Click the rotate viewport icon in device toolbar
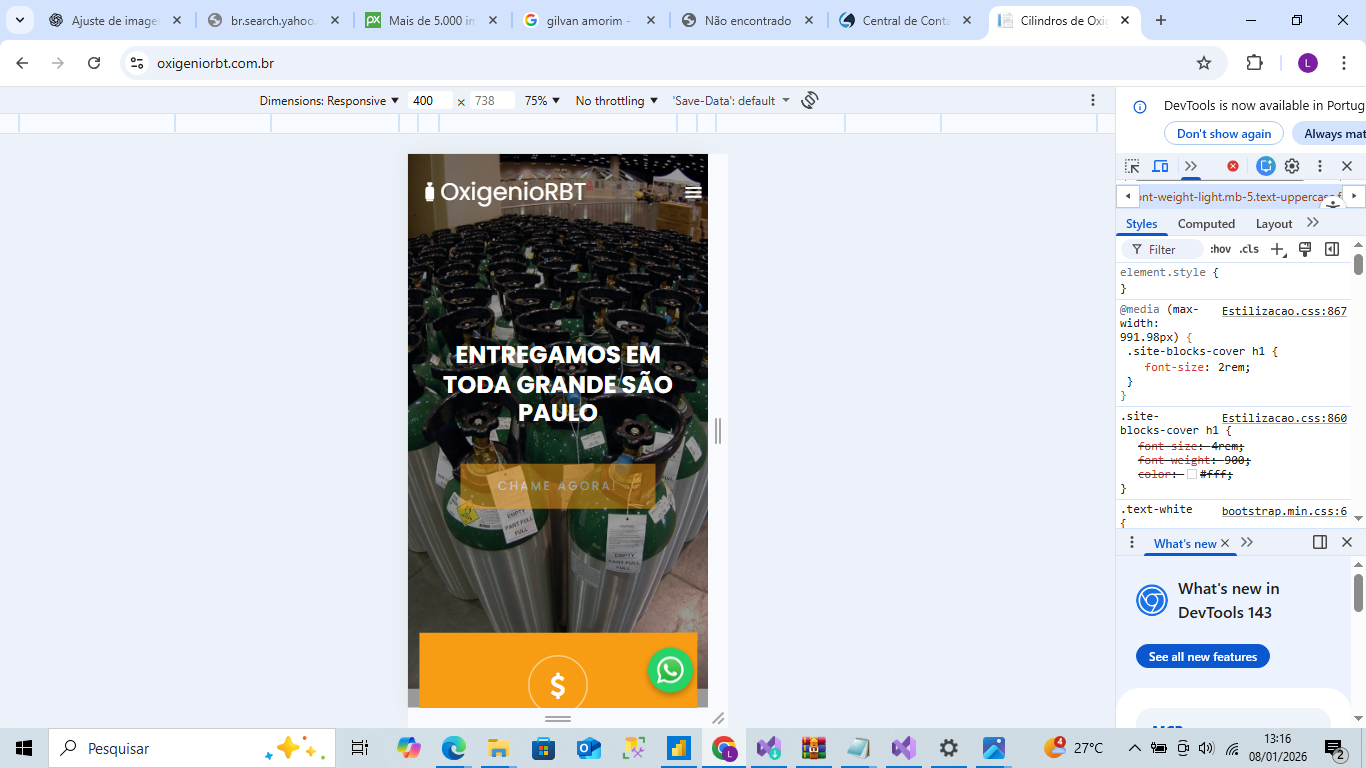This screenshot has width=1366, height=768. click(808, 100)
